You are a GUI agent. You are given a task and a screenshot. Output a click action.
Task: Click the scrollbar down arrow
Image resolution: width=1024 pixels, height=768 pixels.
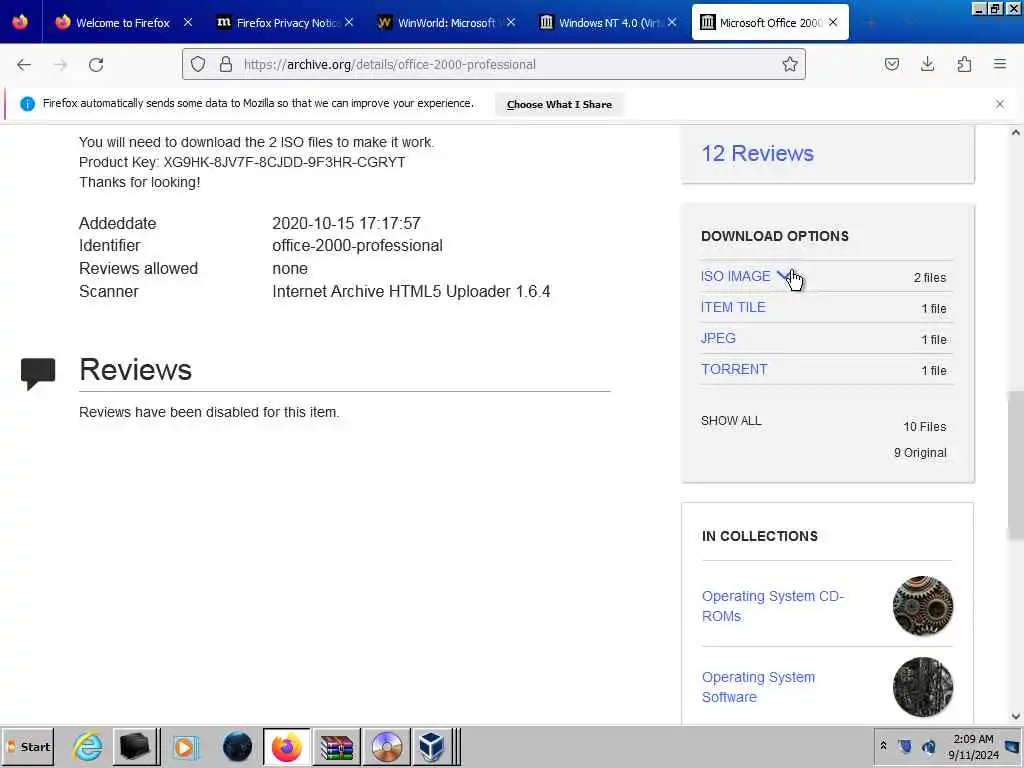pos(1016,716)
